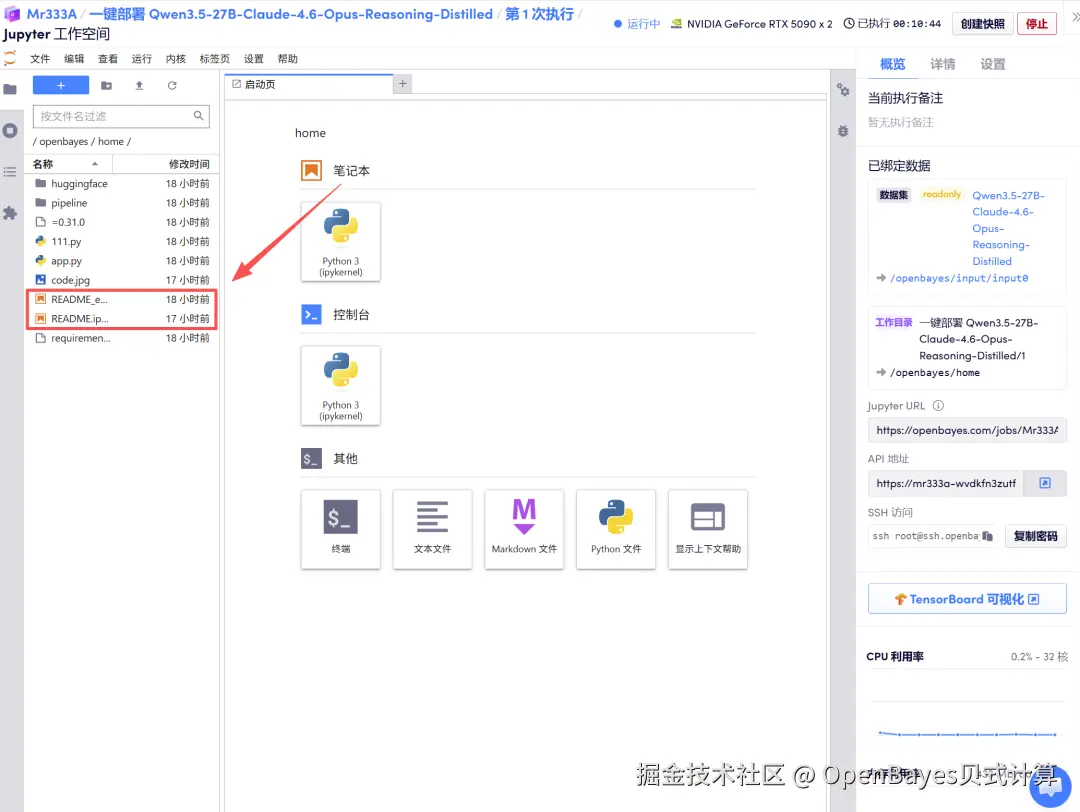Refresh the file list
1080x812 pixels.
click(172, 85)
